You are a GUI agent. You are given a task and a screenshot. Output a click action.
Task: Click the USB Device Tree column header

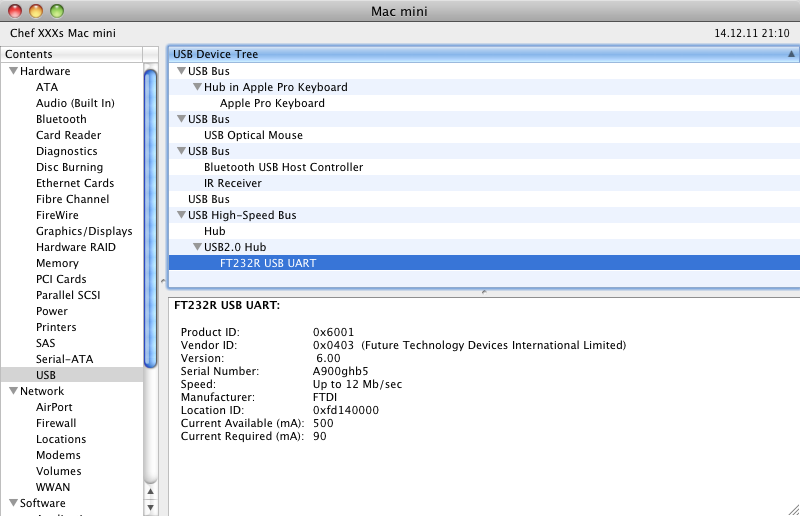484,54
